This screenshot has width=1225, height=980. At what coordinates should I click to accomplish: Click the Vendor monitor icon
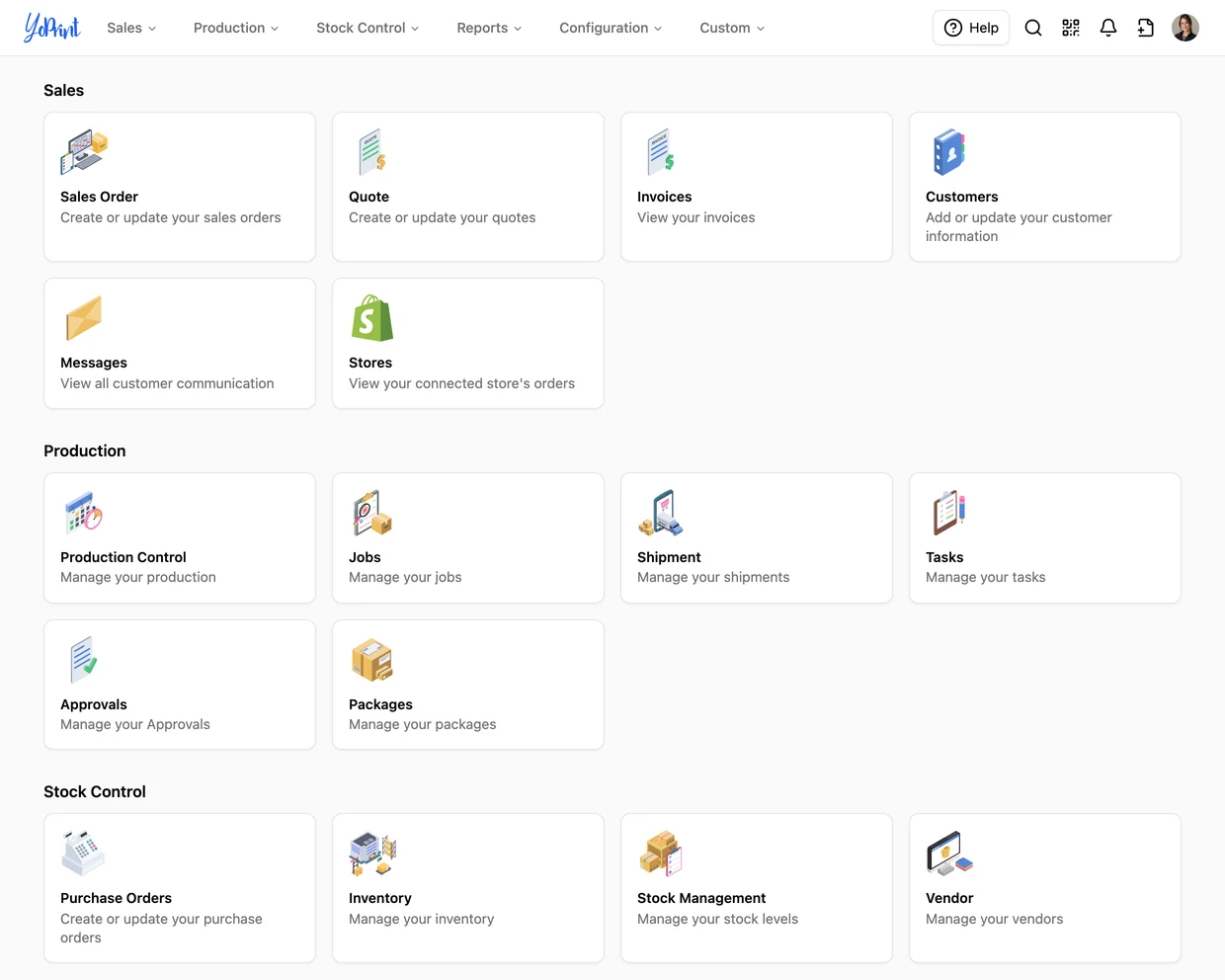coord(949,854)
